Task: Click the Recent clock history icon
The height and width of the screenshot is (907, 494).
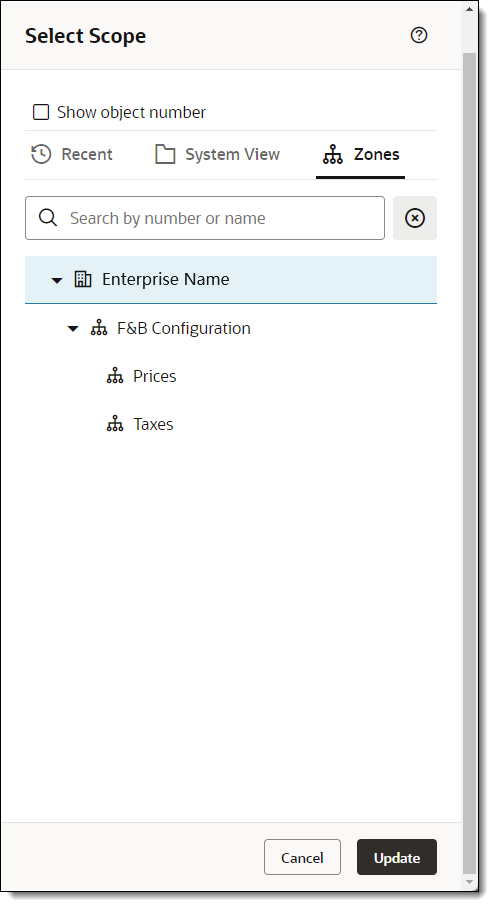Action: pyautogui.click(x=41, y=154)
